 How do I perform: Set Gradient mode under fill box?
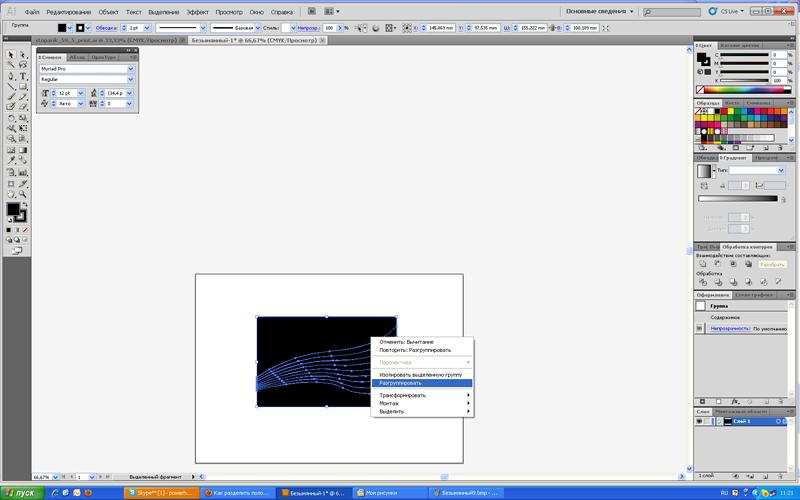pyautogui.click(x=16, y=230)
